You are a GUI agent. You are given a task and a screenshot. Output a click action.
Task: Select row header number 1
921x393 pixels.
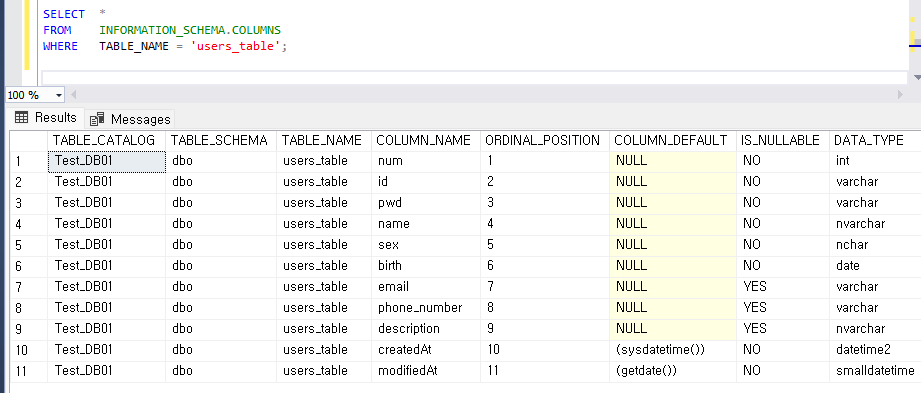click(28, 162)
